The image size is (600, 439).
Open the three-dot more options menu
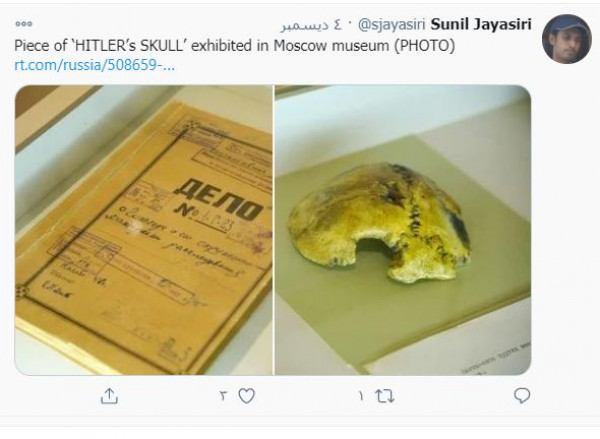click(x=24, y=24)
